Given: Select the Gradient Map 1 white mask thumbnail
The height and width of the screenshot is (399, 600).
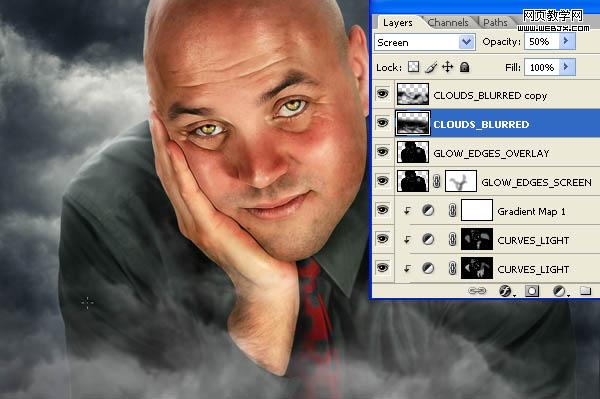Looking at the screenshot, I should (477, 210).
